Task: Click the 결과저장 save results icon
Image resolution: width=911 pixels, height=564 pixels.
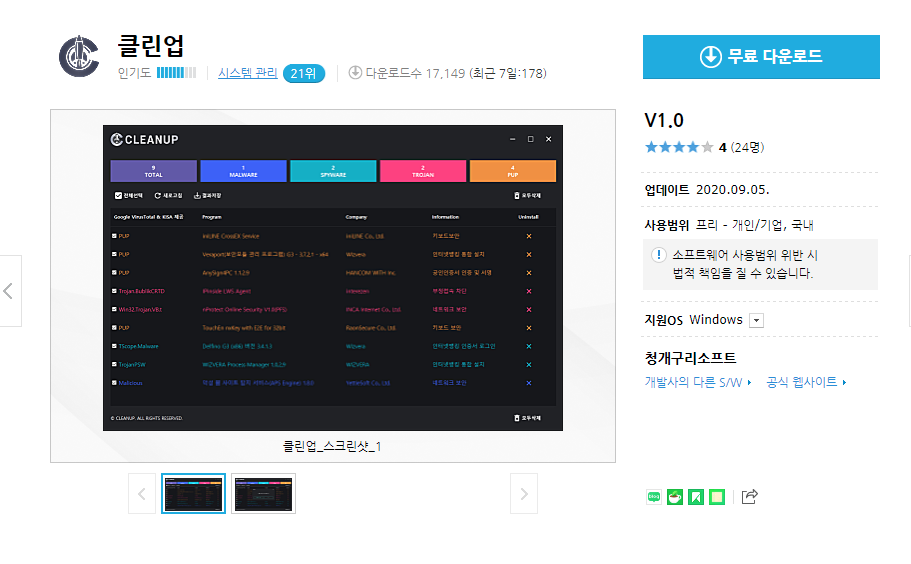Action: tap(197, 196)
